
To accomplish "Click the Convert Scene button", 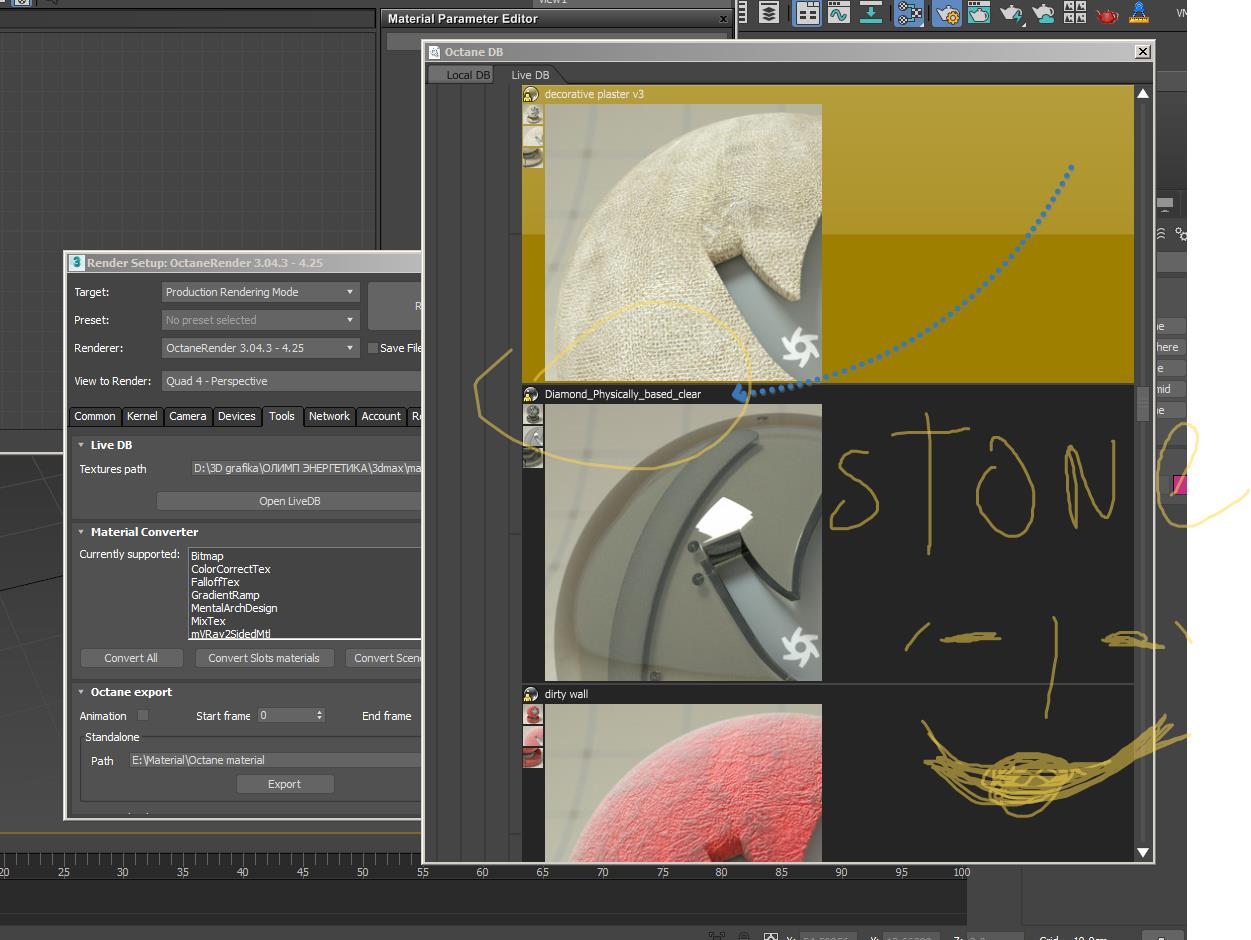I will [383, 658].
